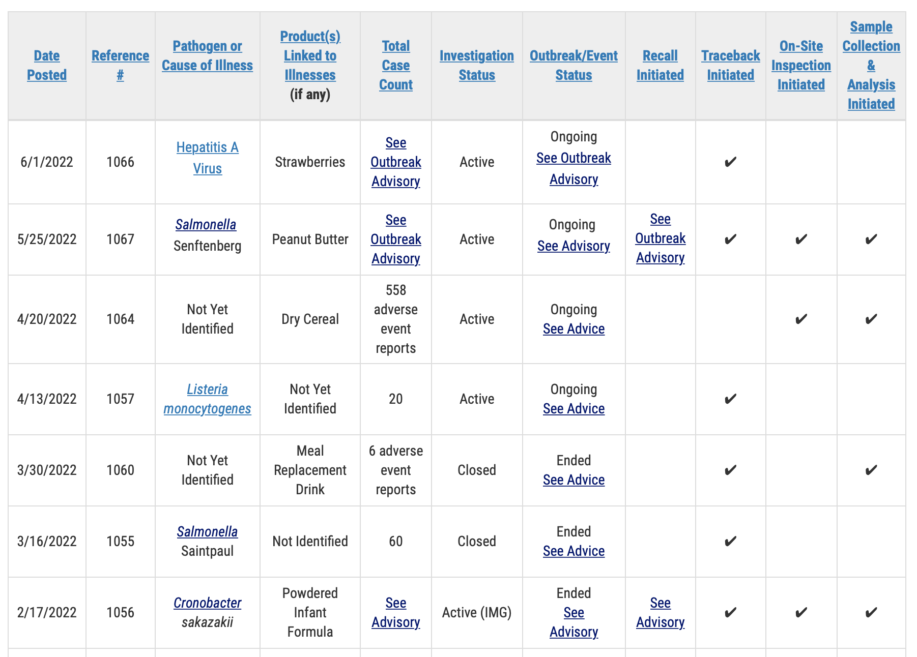This screenshot has height=657, width=917.
Task: Open See Outbreak Advisory for Peanut Butter recall
Action: (x=660, y=238)
